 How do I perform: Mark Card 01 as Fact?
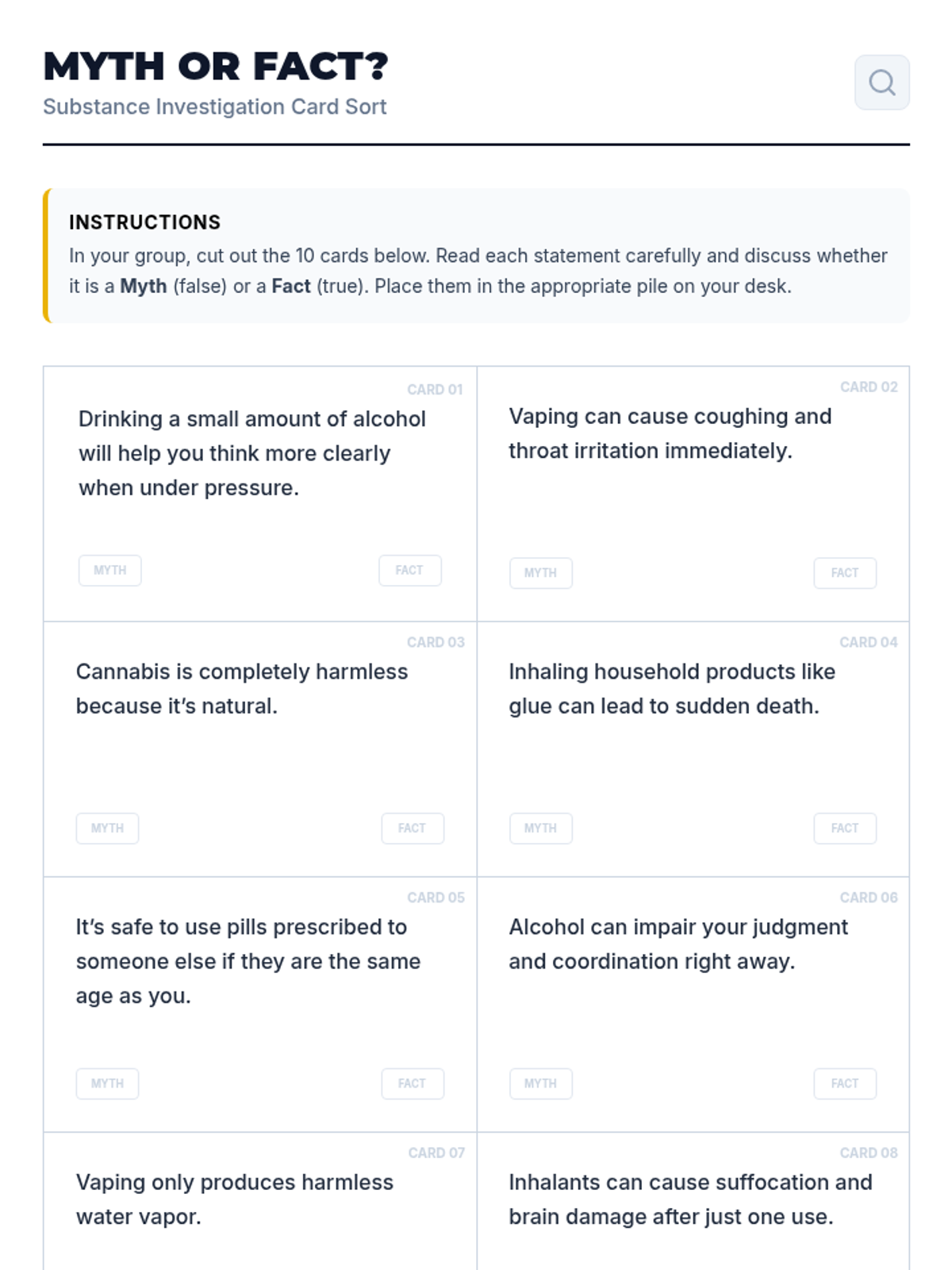(x=409, y=571)
